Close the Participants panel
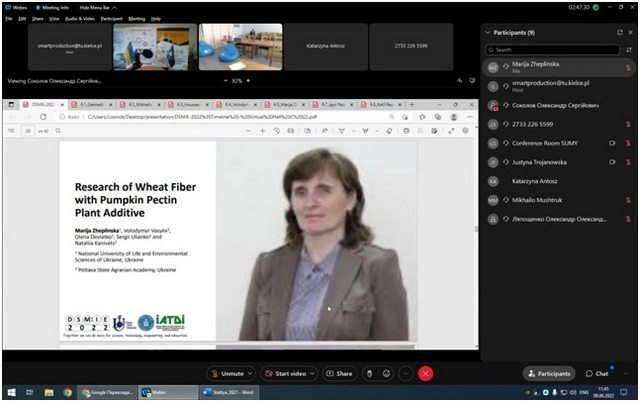The height and width of the screenshot is (402, 640). pos(631,32)
